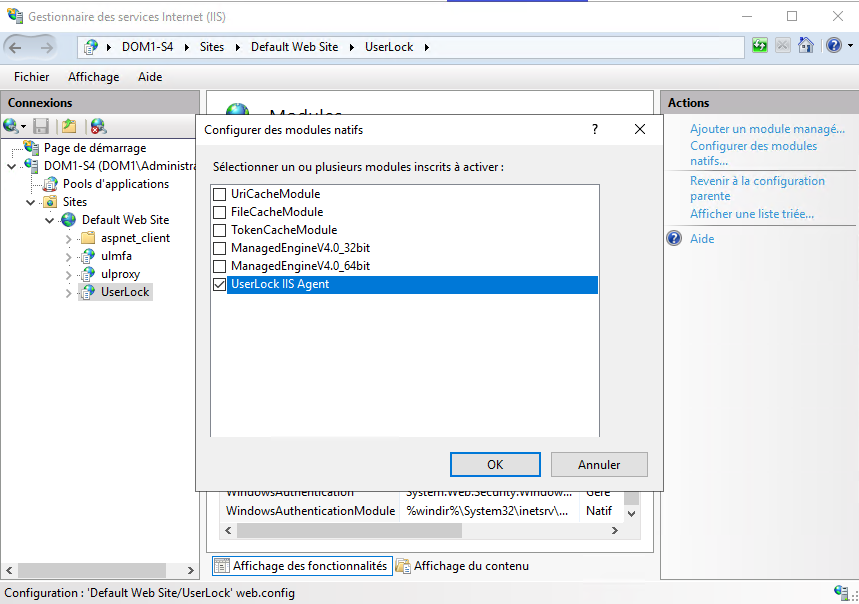Check ManagedEngineV4.0_64bit checkbox

[x=219, y=266]
